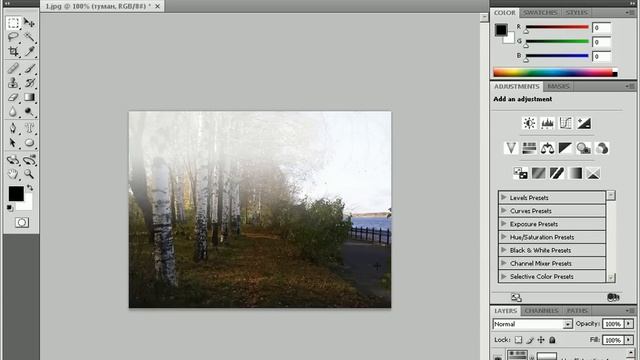Add an Exposure adjustment
The height and width of the screenshot is (360, 640).
pos(584,123)
